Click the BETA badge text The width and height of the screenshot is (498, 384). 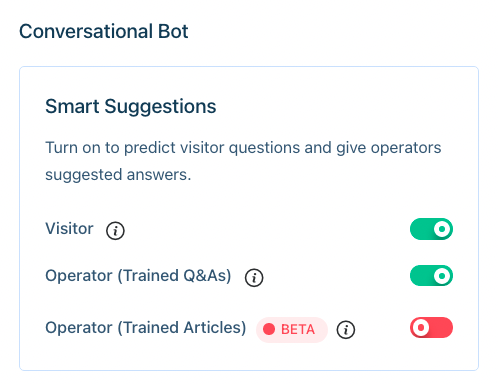tap(298, 329)
